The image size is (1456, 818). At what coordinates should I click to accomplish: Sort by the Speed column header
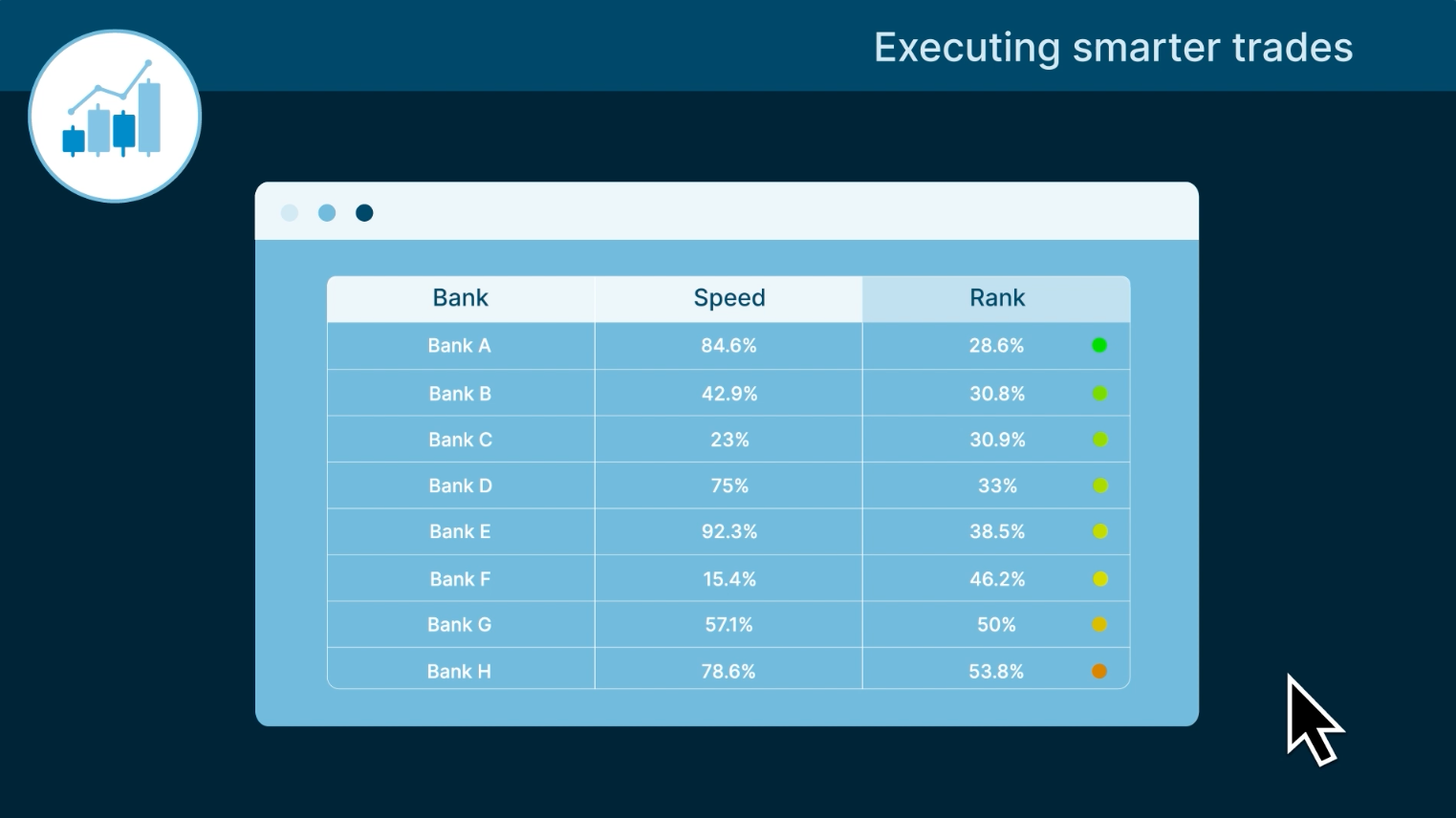click(728, 298)
